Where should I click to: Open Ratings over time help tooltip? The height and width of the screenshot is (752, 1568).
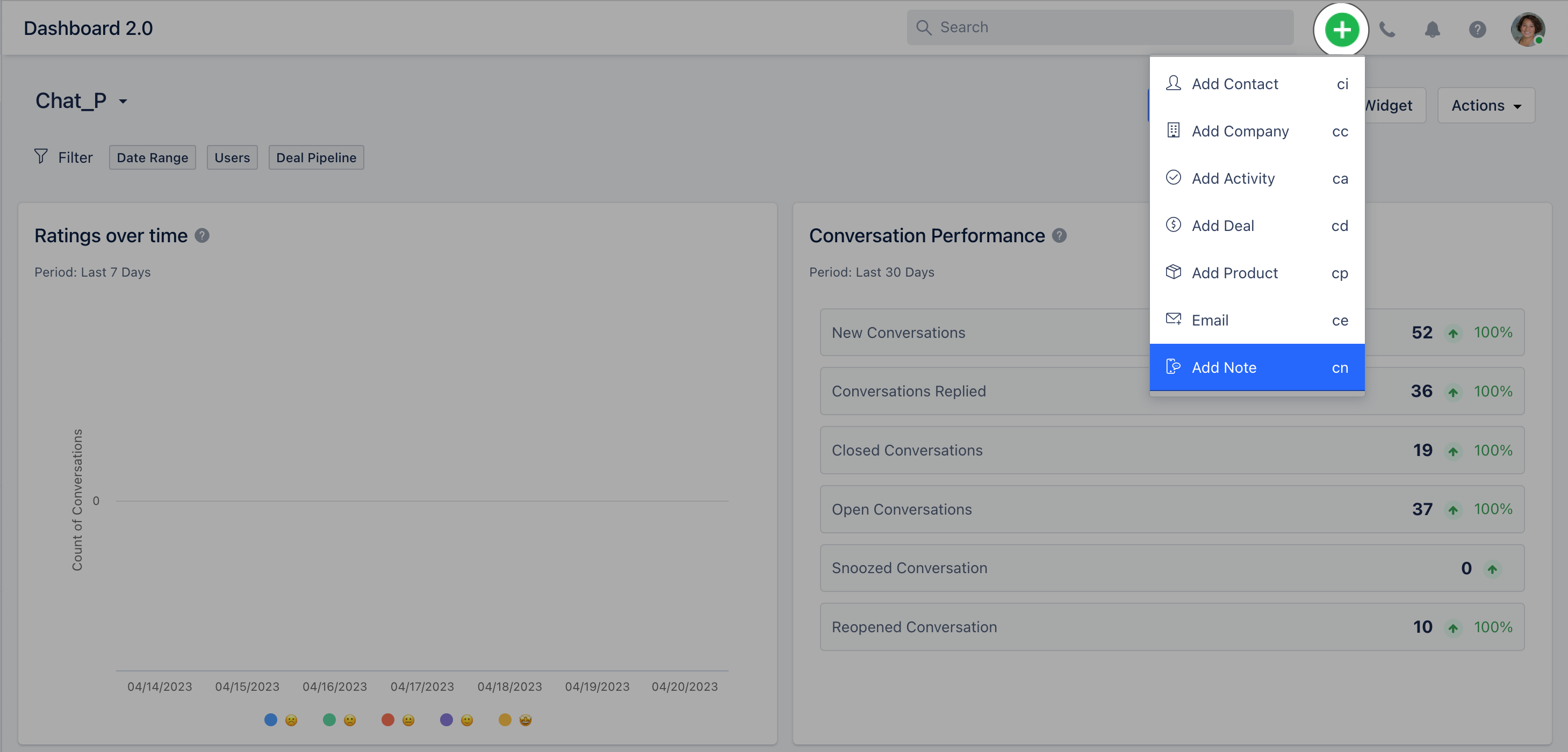(x=202, y=236)
